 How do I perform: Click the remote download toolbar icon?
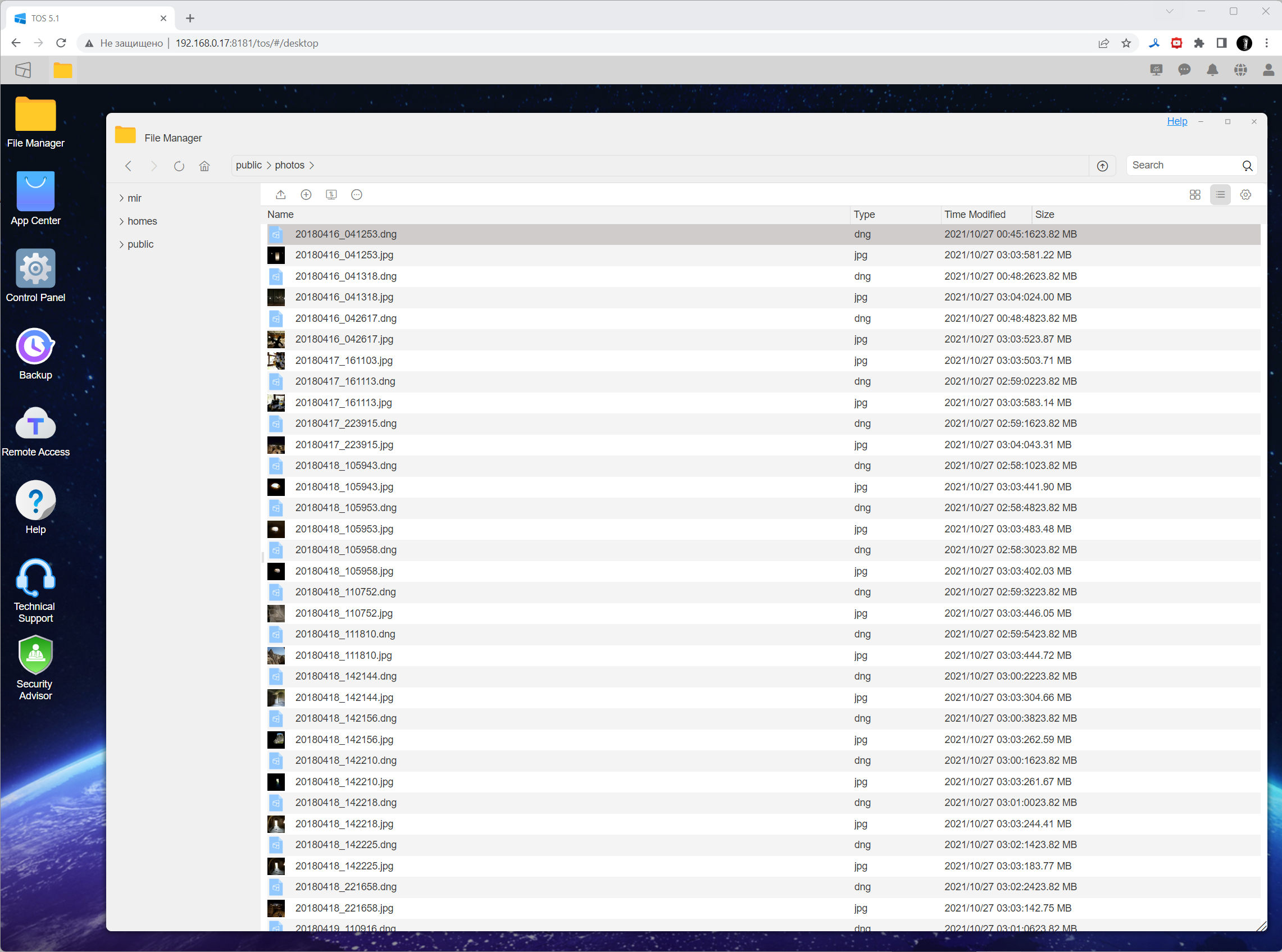[x=331, y=195]
